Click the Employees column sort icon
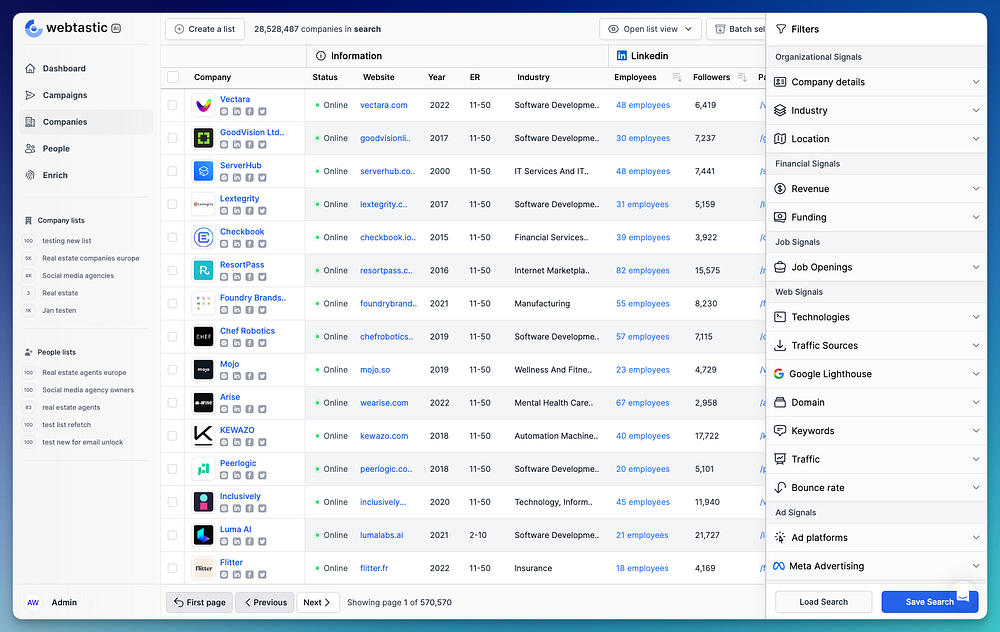The image size is (1000, 632). pyautogui.click(x=677, y=77)
